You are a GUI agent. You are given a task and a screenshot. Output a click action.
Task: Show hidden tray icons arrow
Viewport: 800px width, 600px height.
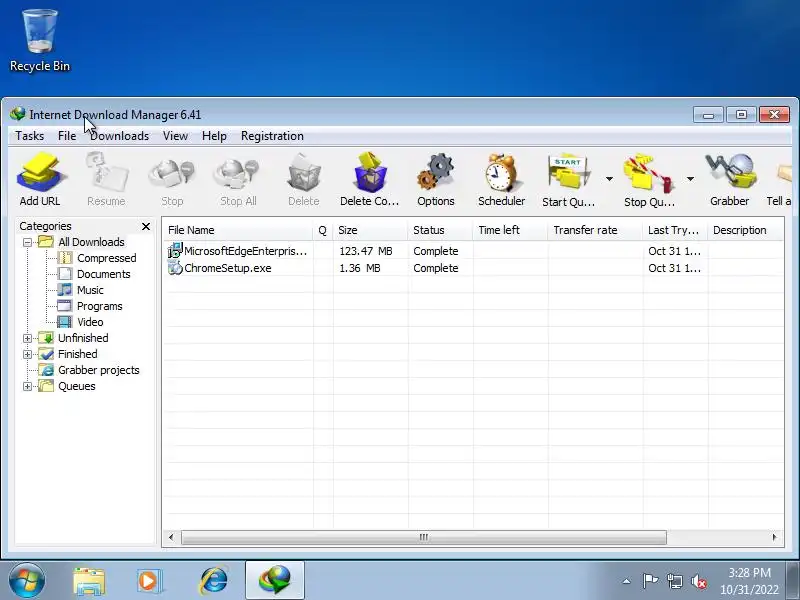click(627, 581)
